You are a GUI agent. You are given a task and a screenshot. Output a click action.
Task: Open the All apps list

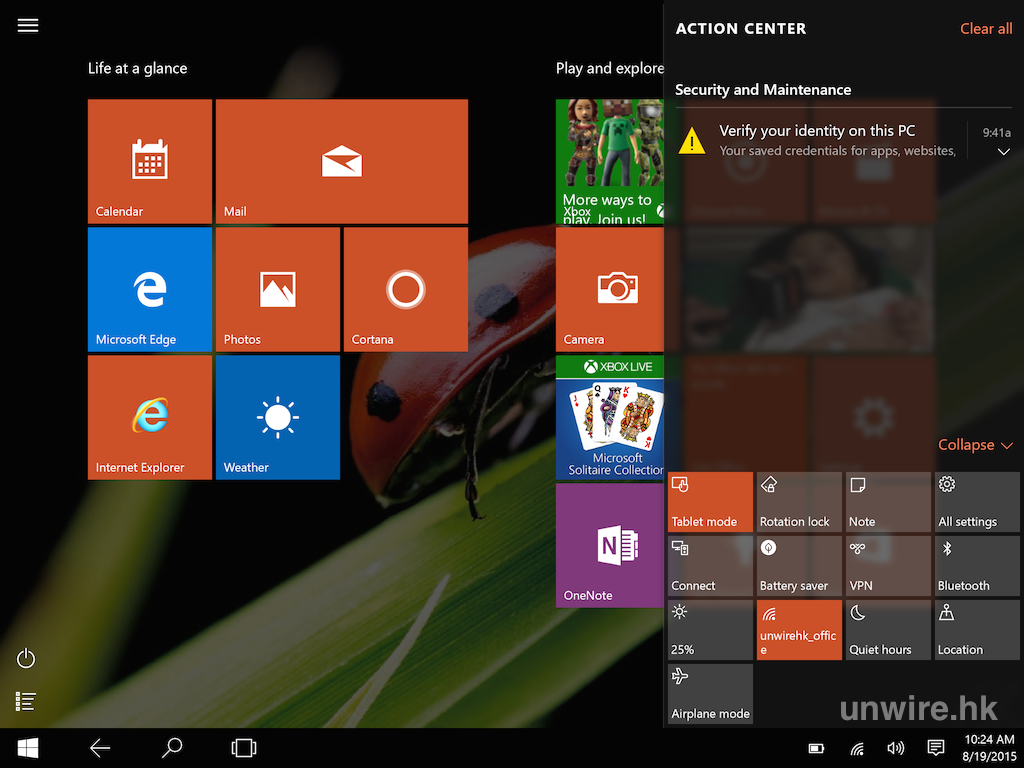[27, 702]
